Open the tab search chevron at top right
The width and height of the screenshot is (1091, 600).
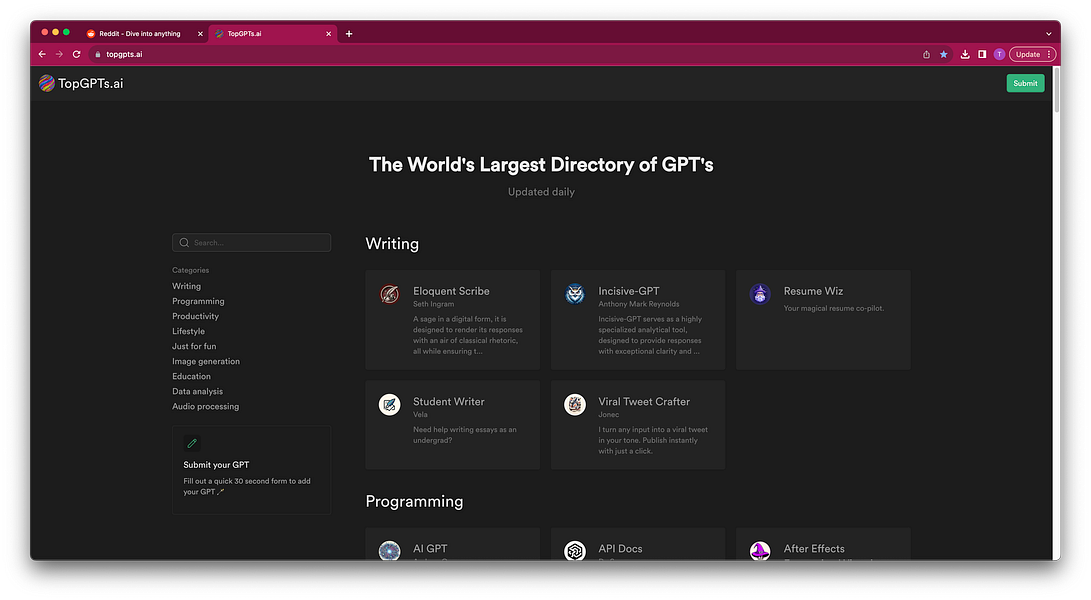(x=1047, y=33)
